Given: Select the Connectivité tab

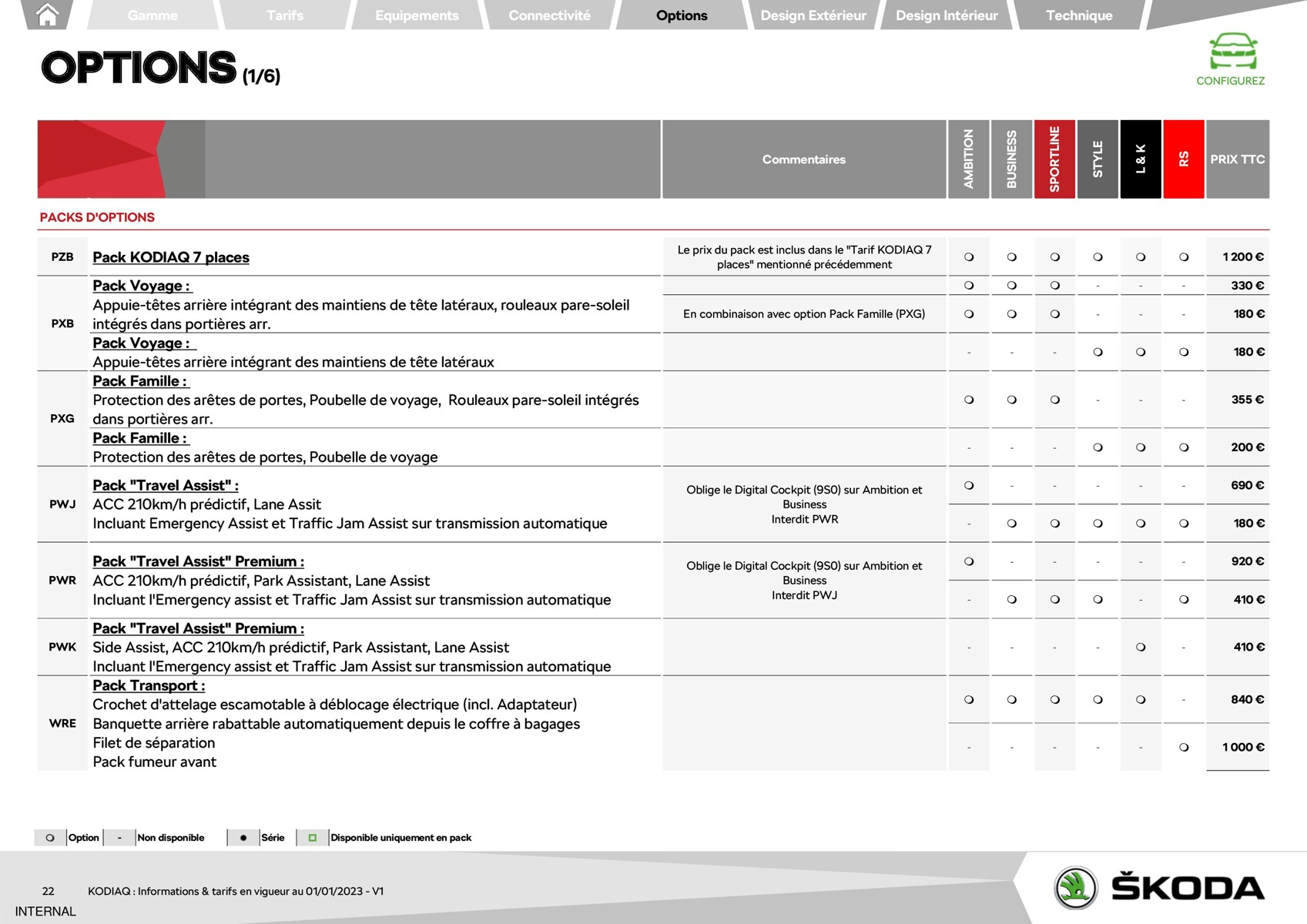Looking at the screenshot, I should pyautogui.click(x=549, y=15).
